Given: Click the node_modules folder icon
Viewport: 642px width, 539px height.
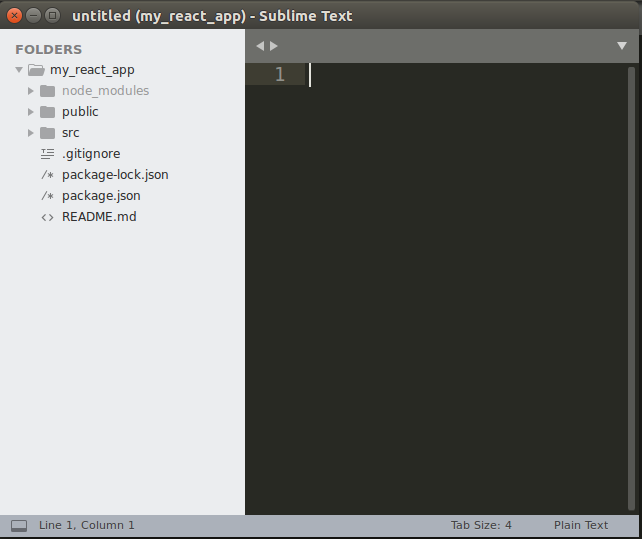Looking at the screenshot, I should pyautogui.click(x=47, y=91).
